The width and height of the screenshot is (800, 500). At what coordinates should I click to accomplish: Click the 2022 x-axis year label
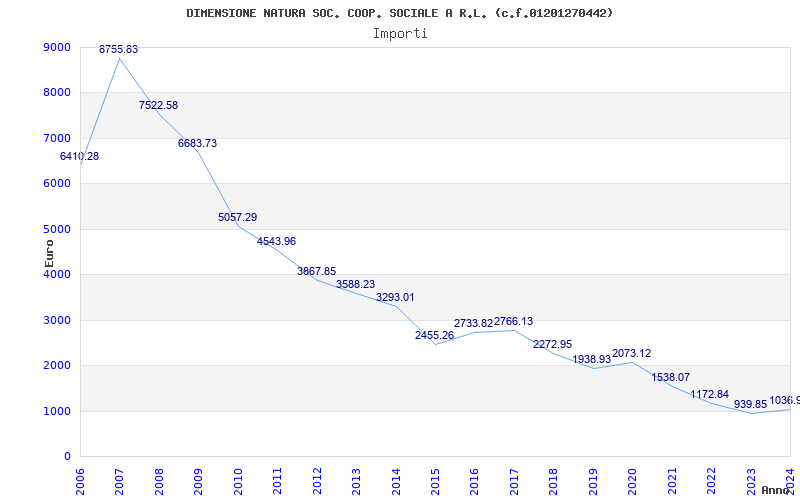pos(711,481)
